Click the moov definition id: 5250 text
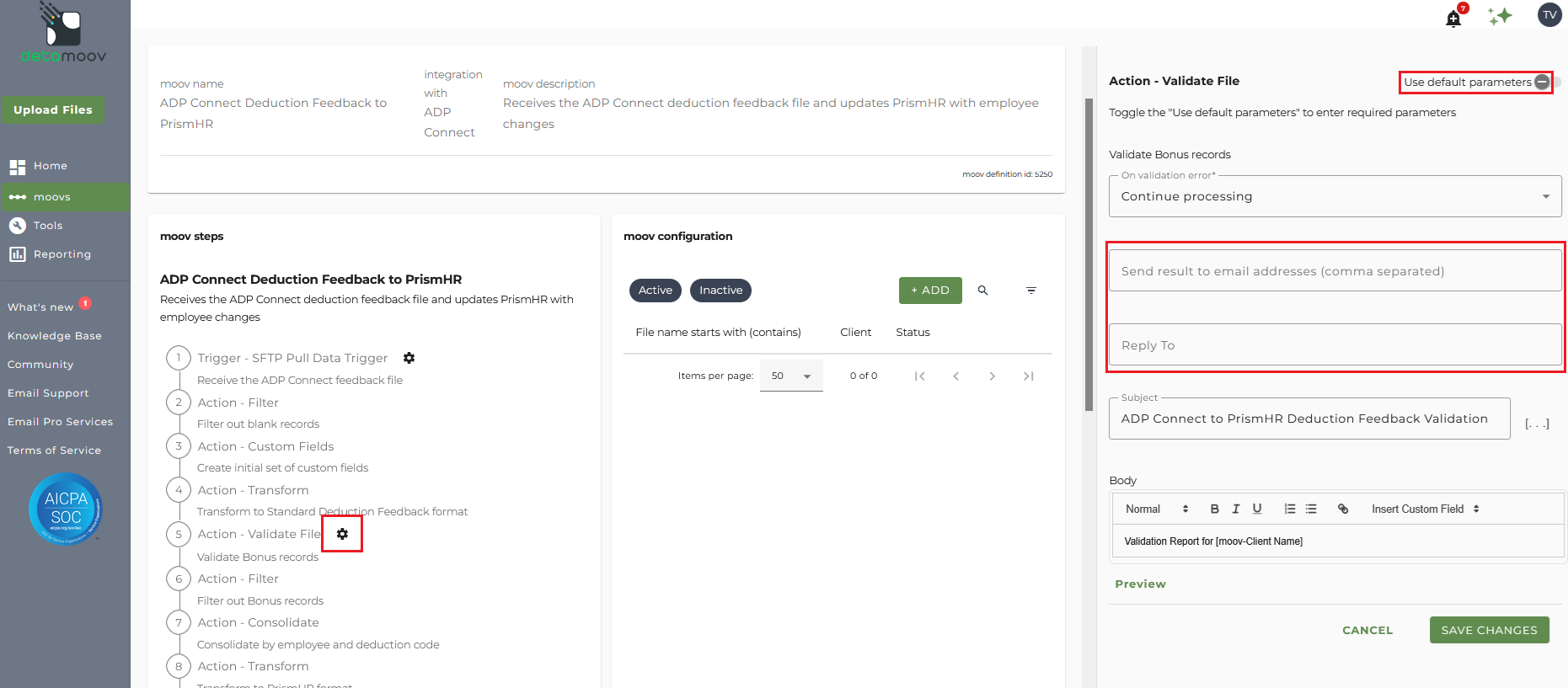Viewport: 1568px width, 688px height. point(1007,174)
